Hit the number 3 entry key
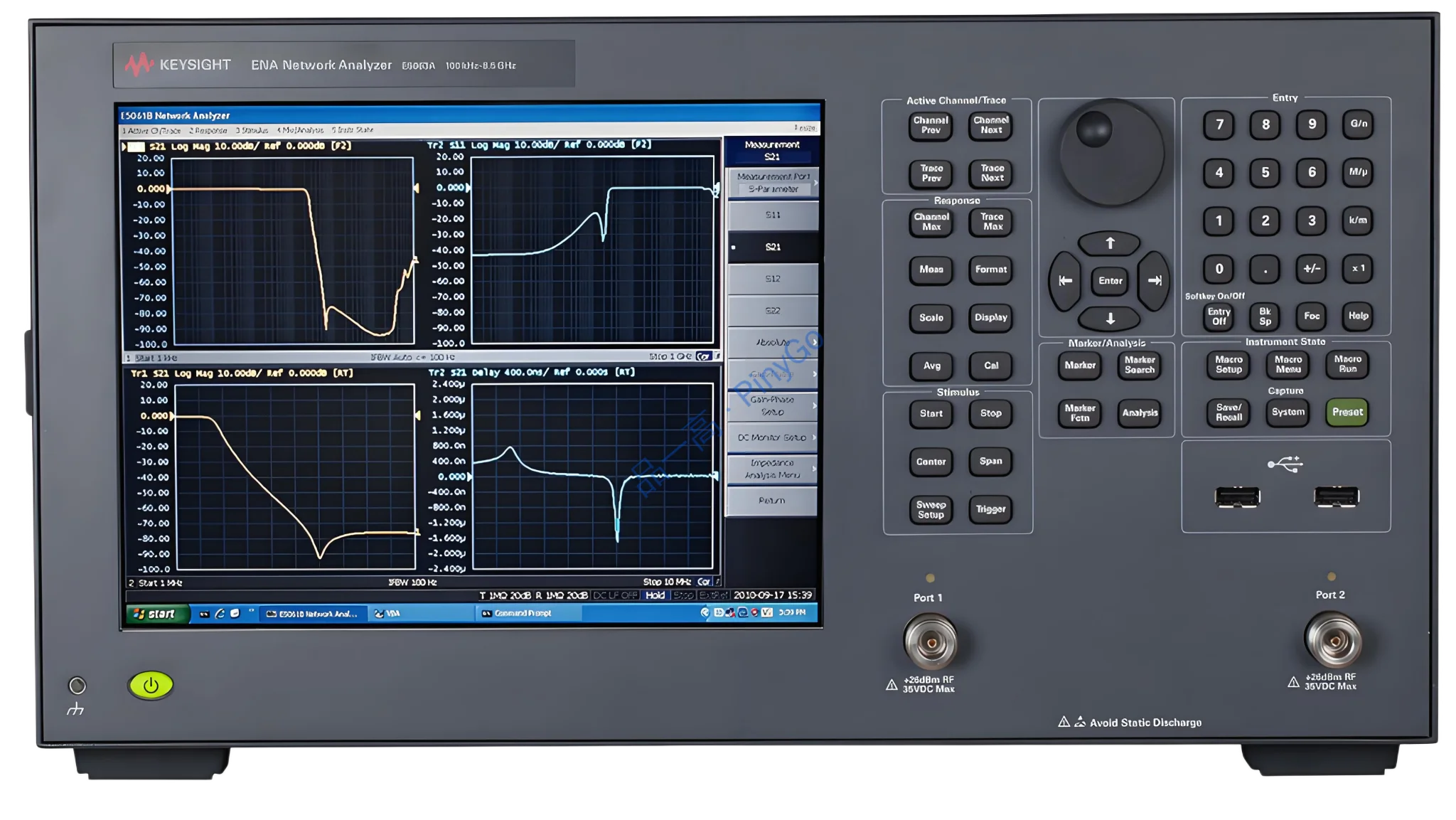 [x=1312, y=220]
